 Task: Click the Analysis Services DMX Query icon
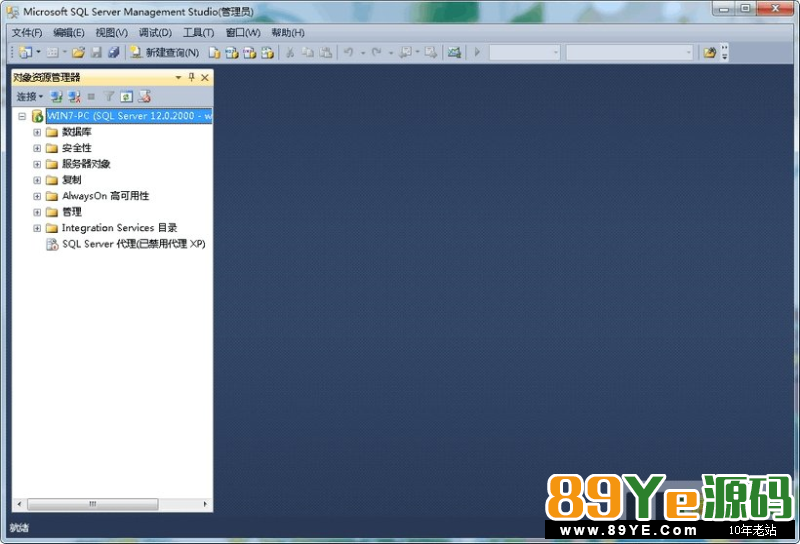(249, 53)
